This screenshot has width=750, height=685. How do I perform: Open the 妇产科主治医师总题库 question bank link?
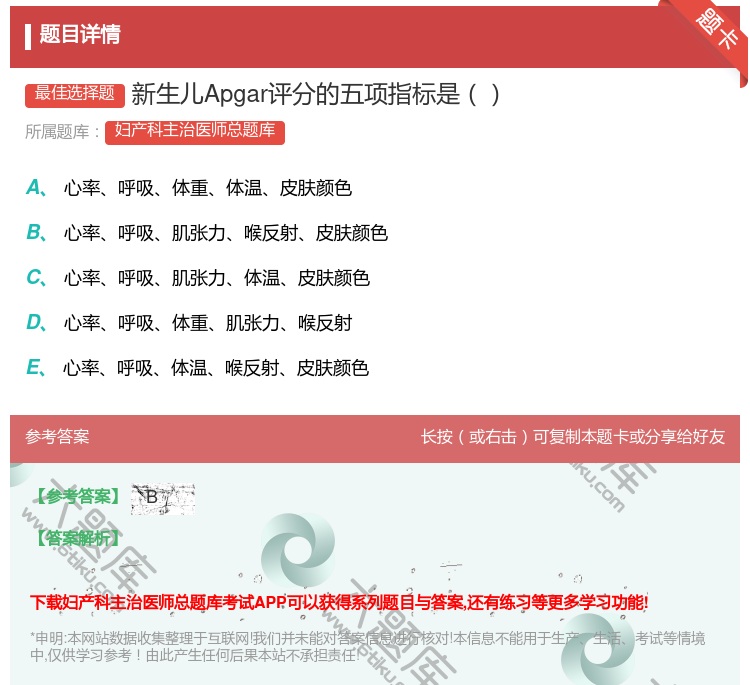coord(195,131)
